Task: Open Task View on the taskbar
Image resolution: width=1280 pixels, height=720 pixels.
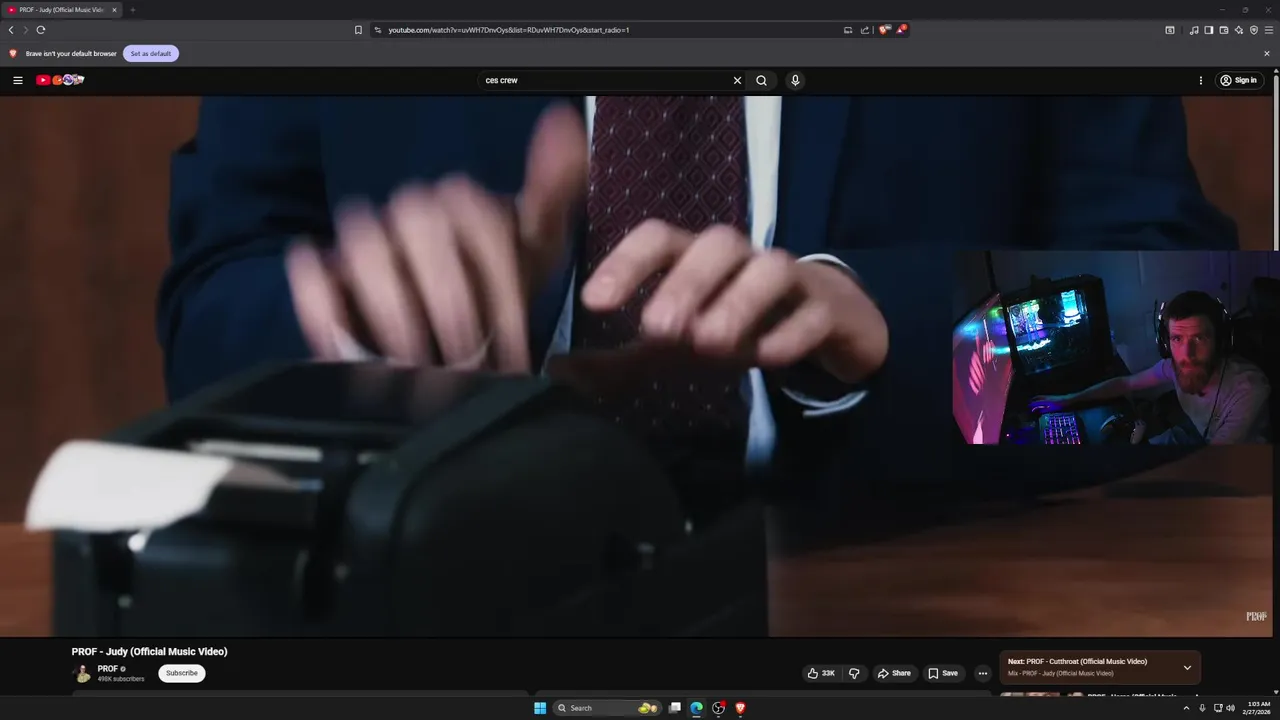Action: (x=675, y=708)
